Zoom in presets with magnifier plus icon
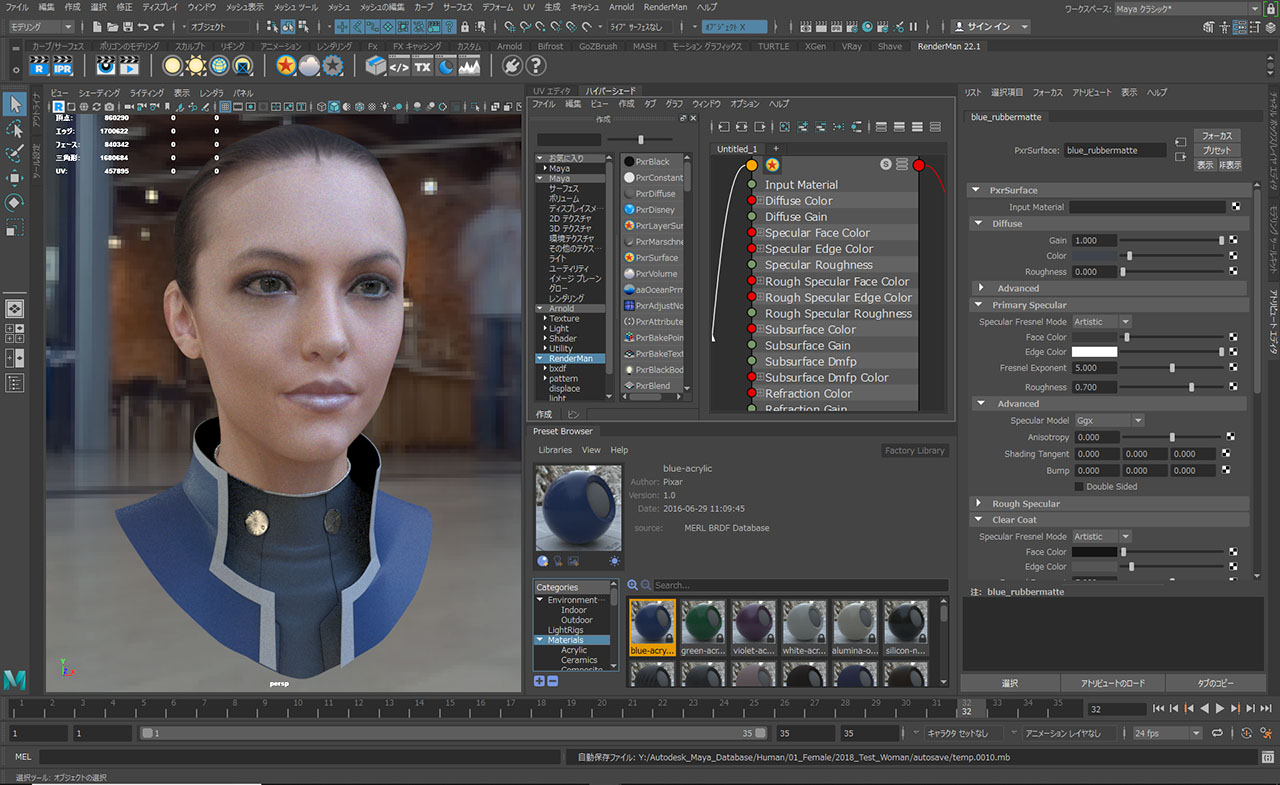 coord(632,585)
